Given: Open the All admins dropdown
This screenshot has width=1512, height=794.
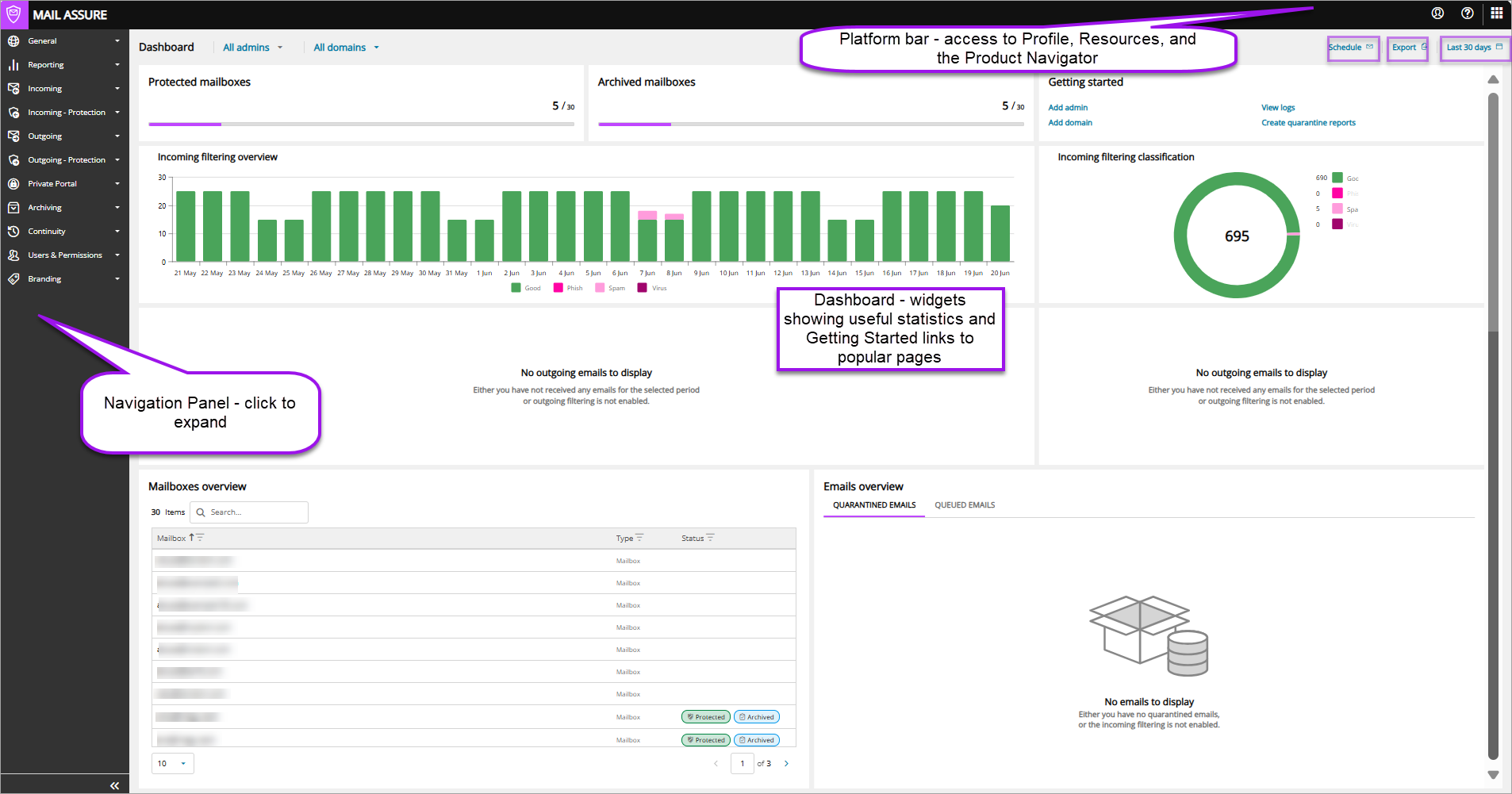Looking at the screenshot, I should [252, 48].
